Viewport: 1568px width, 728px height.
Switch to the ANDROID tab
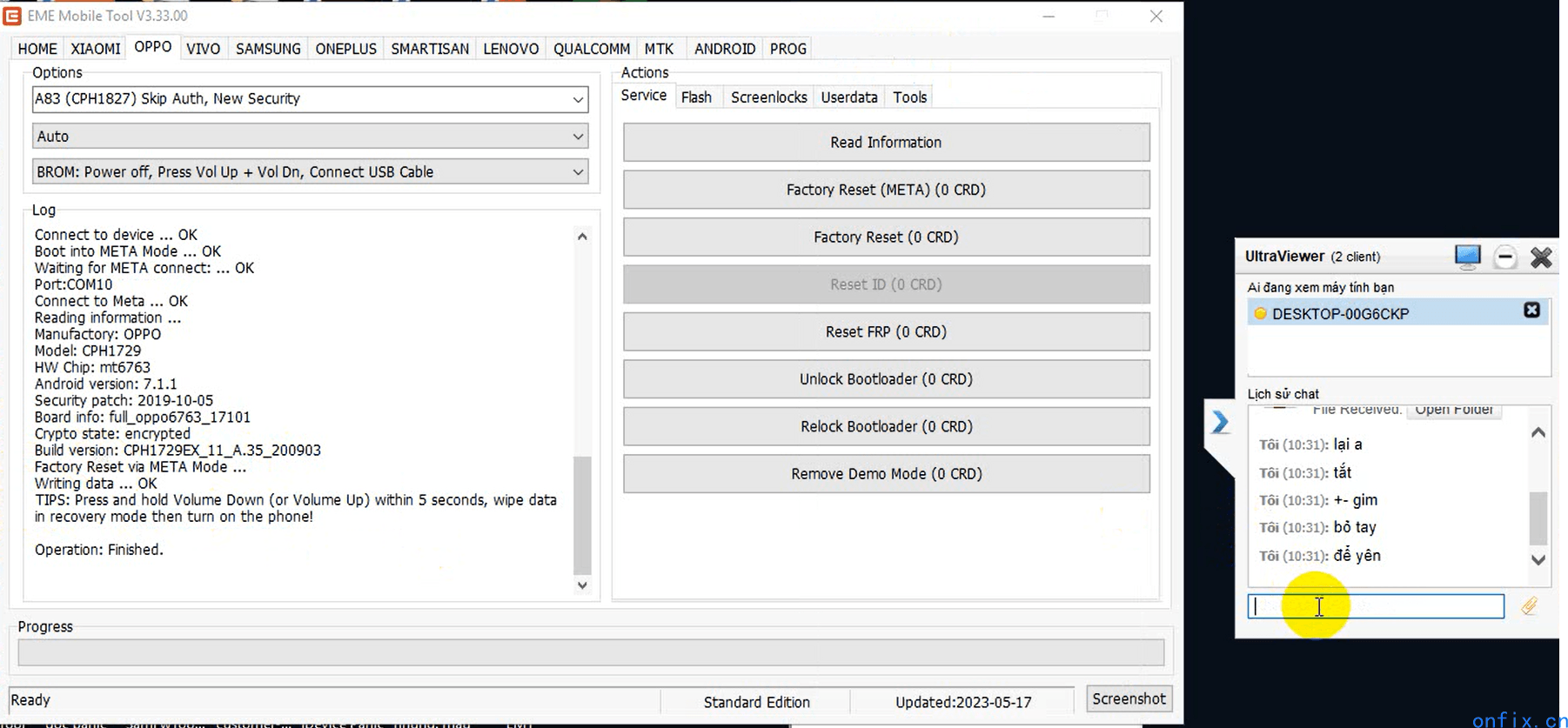click(725, 49)
